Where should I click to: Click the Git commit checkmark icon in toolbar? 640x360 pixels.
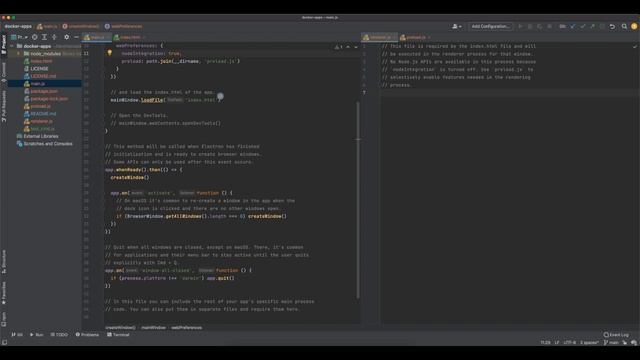(582, 27)
